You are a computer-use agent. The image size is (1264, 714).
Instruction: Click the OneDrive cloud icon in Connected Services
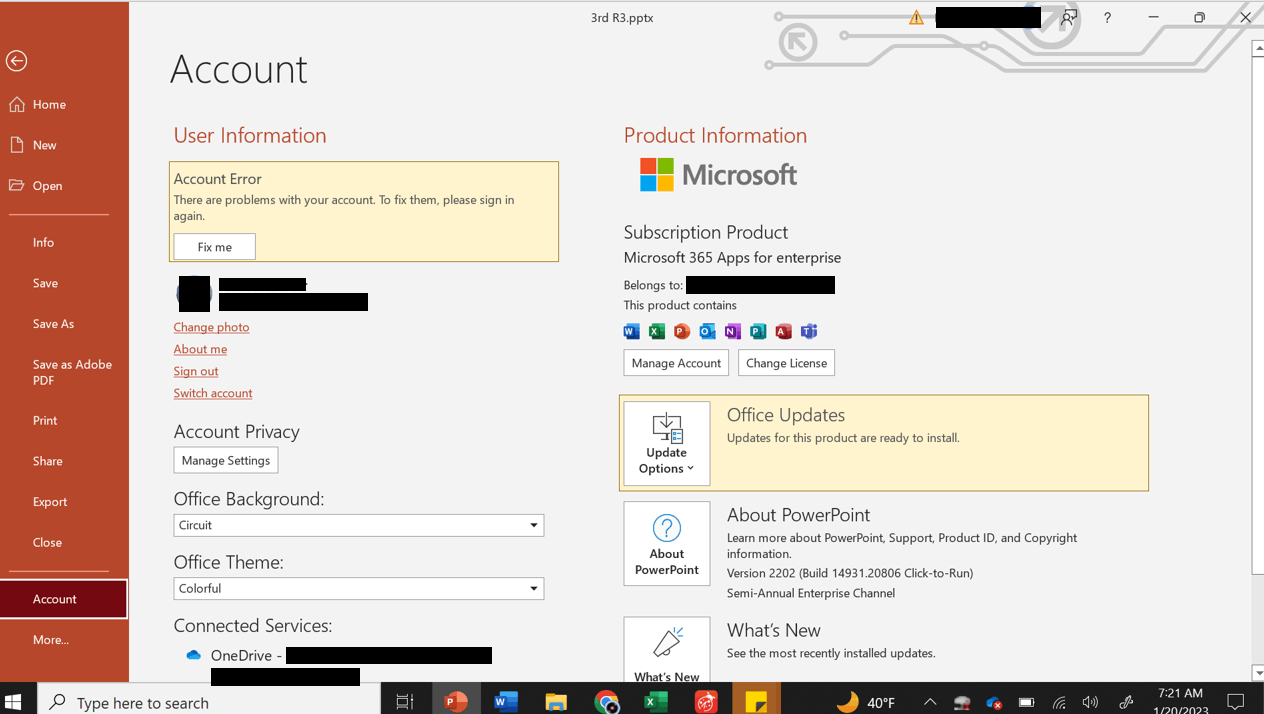click(193, 655)
